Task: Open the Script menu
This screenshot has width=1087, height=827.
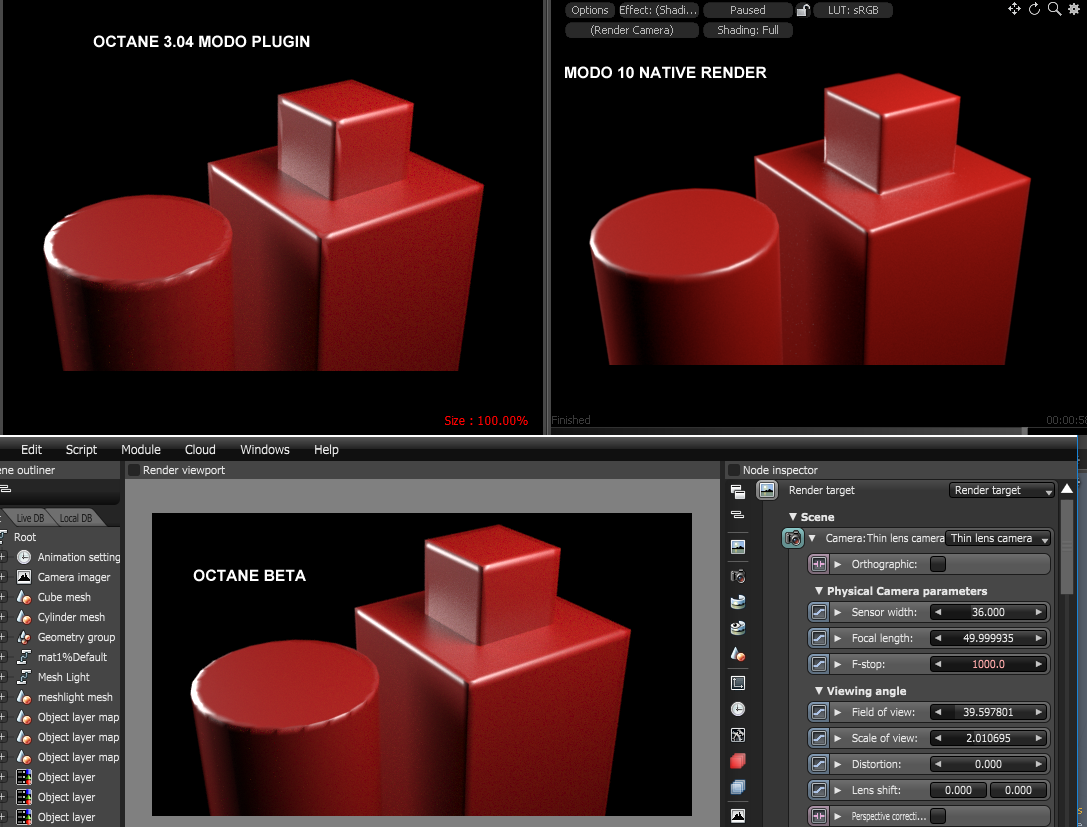Action: click(81, 449)
